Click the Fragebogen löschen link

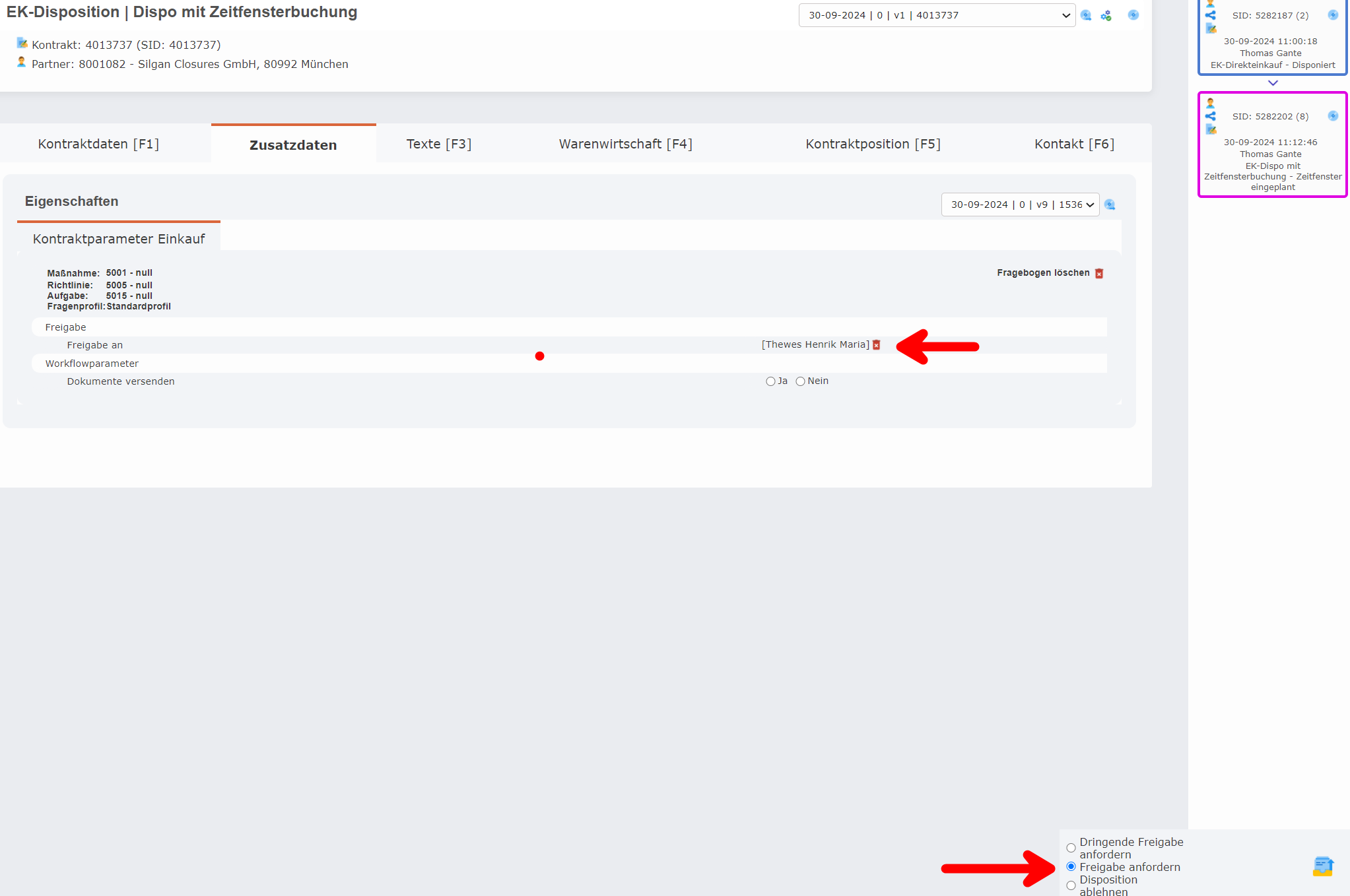(1043, 273)
